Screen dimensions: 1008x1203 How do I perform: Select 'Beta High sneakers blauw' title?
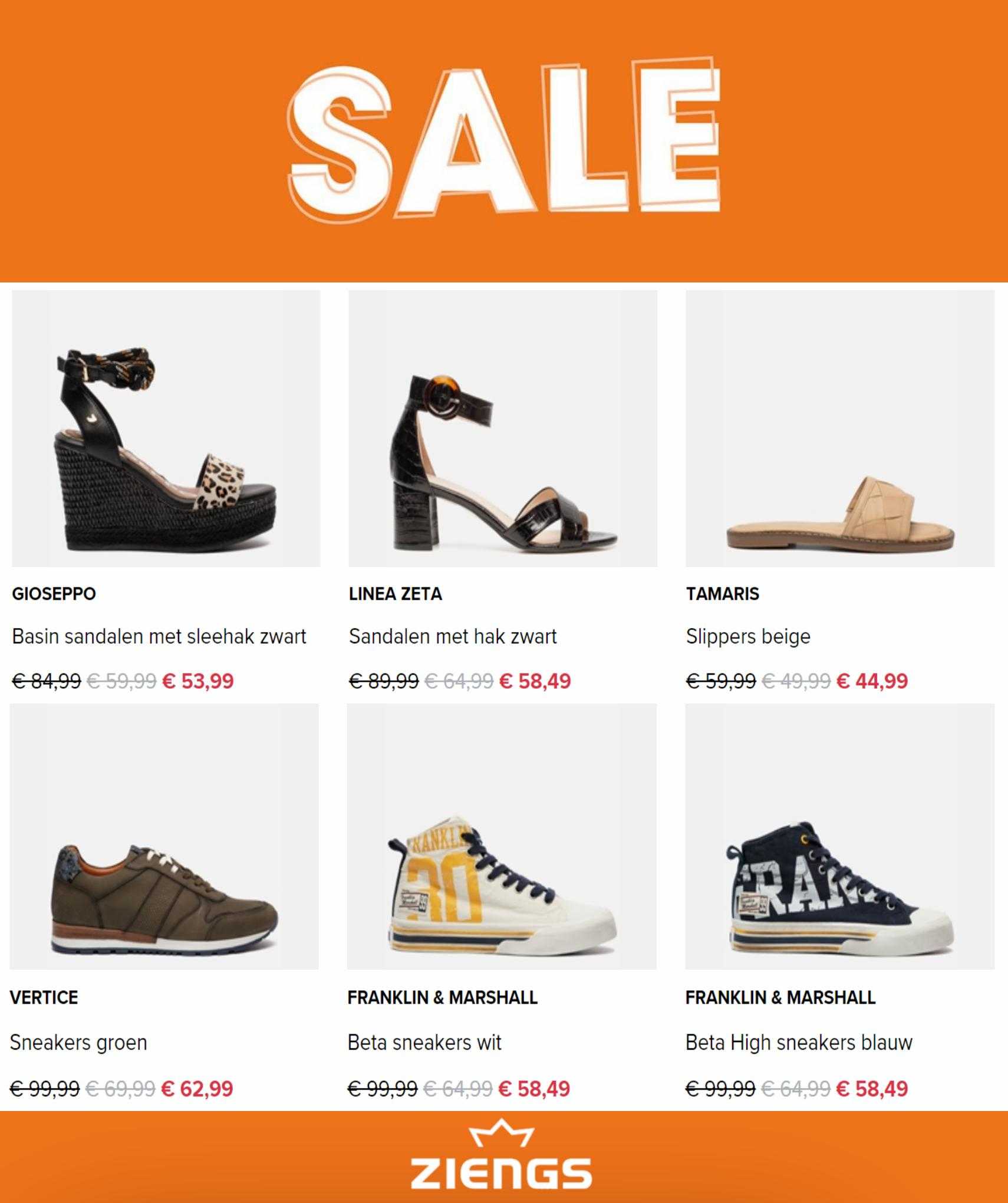799,1043
